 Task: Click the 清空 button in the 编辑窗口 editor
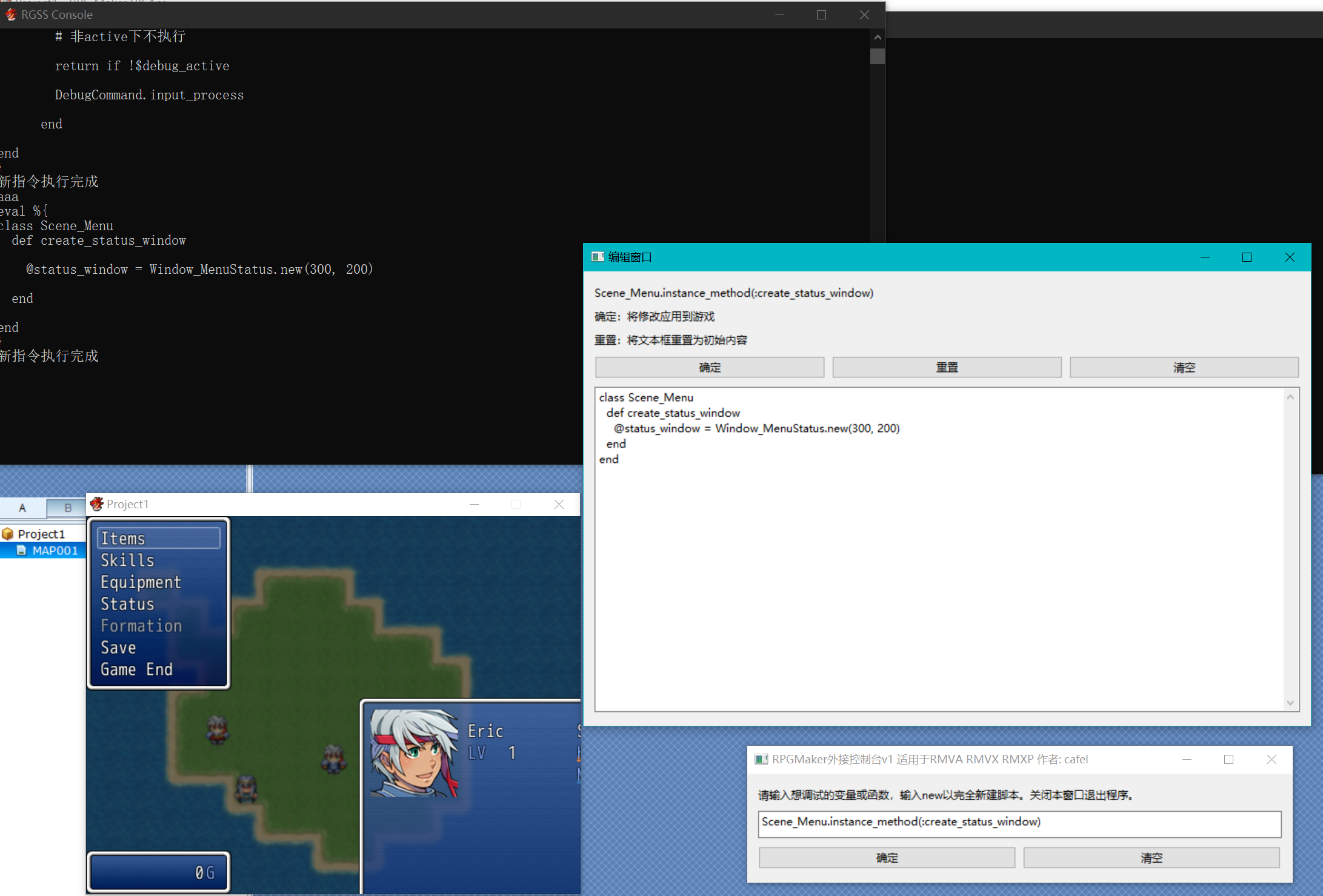click(x=1184, y=367)
